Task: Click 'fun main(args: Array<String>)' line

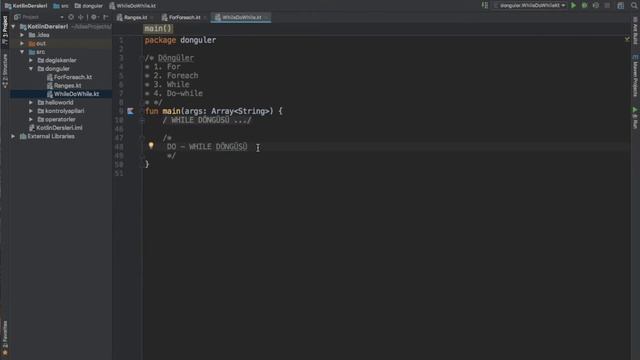Action: [x=213, y=111]
